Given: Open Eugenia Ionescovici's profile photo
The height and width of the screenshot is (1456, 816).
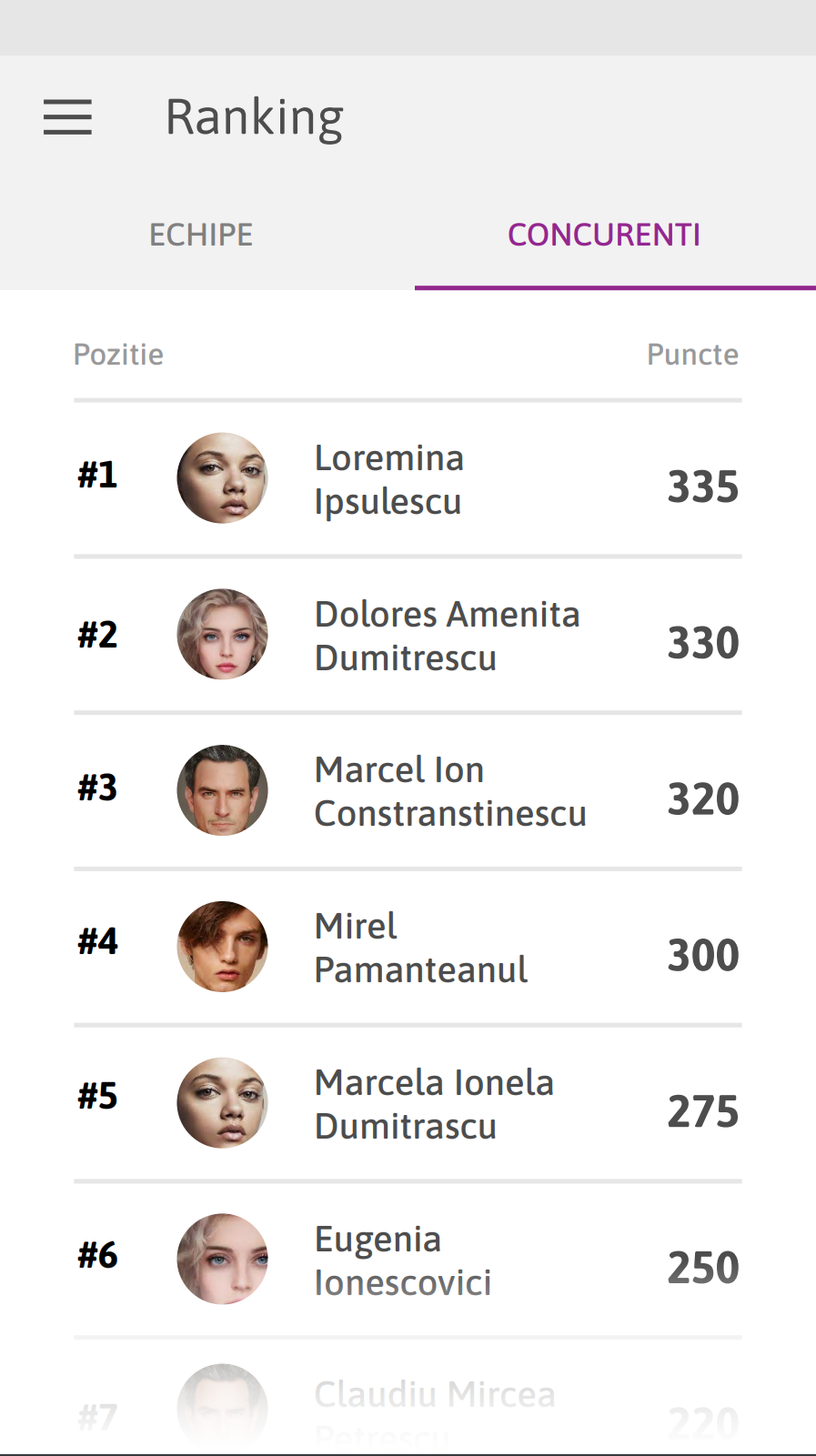Looking at the screenshot, I should [222, 1259].
